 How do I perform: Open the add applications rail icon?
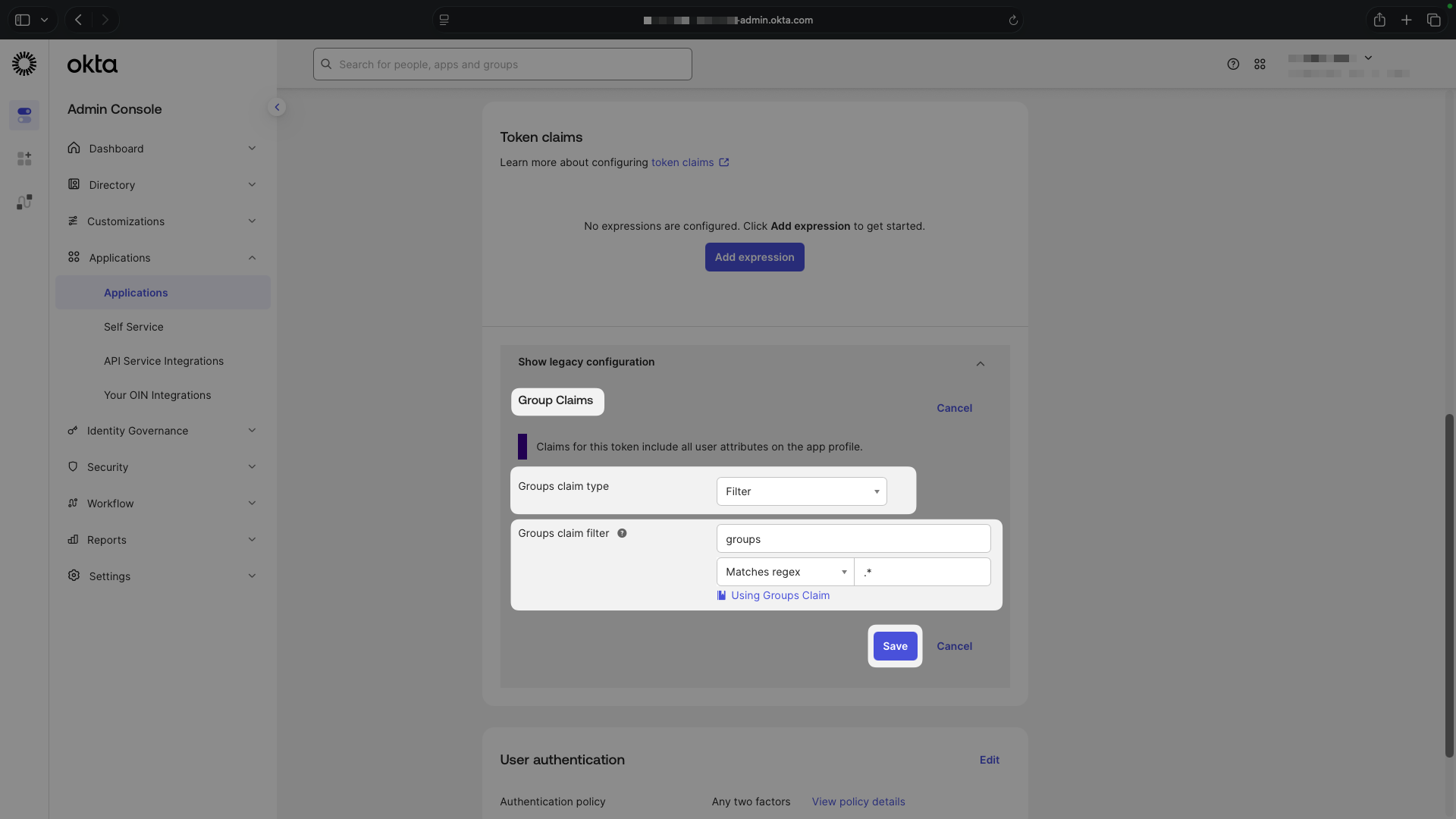tap(24, 158)
